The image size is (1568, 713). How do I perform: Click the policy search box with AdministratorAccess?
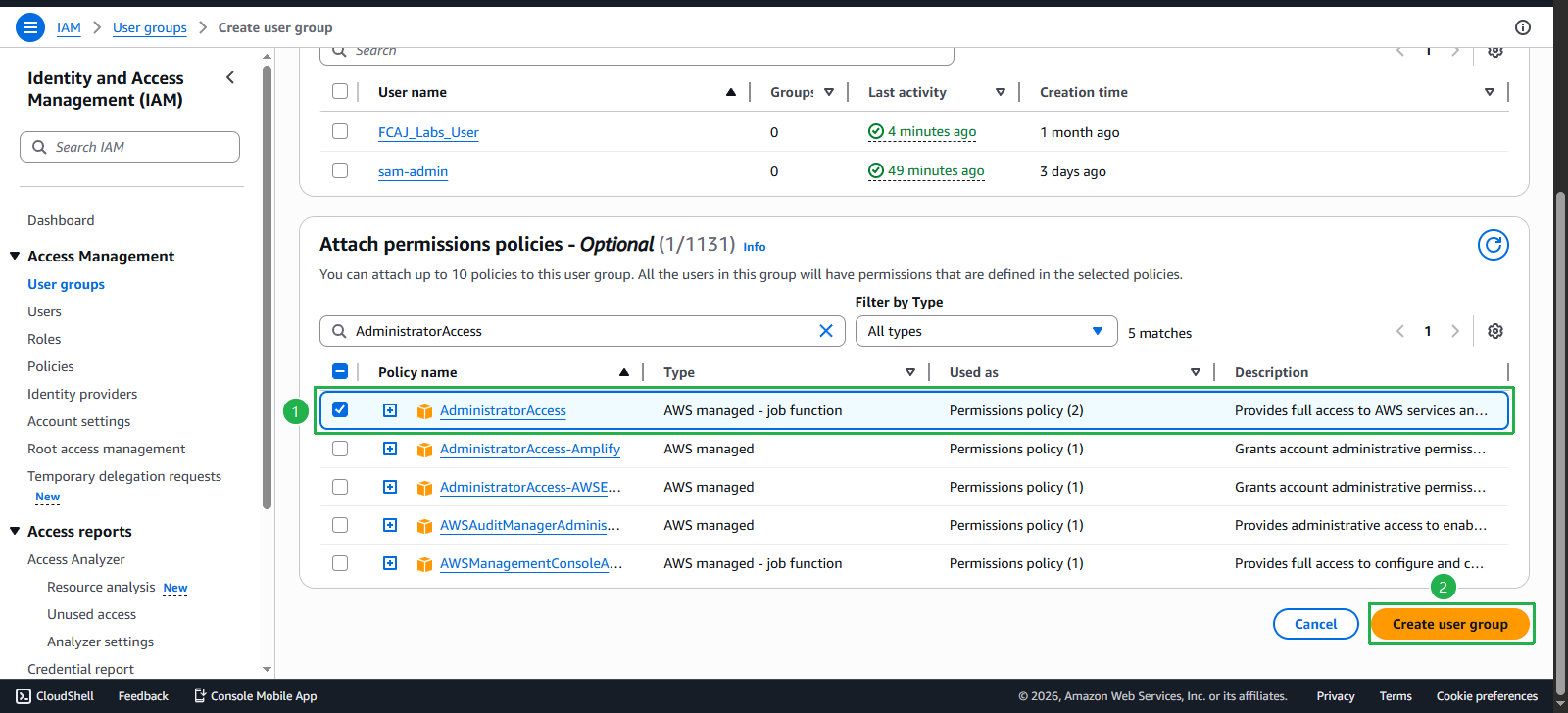tap(582, 331)
